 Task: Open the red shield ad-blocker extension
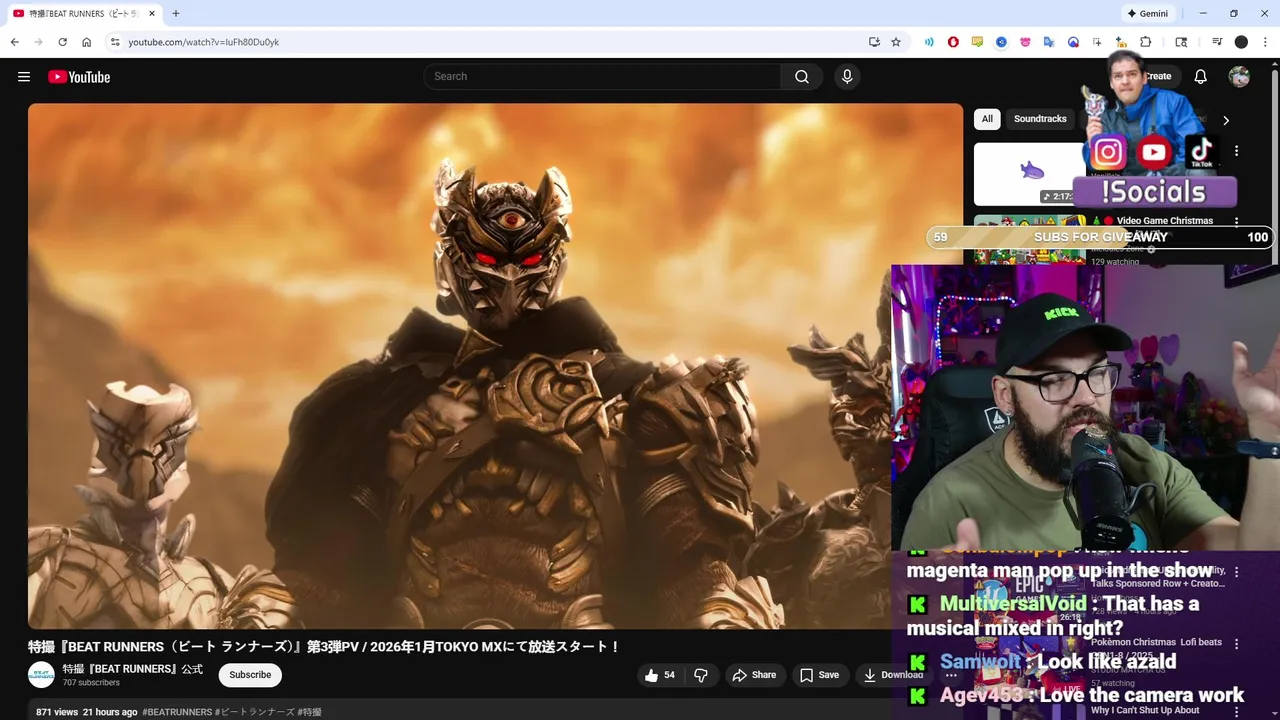pyautogui.click(x=953, y=42)
